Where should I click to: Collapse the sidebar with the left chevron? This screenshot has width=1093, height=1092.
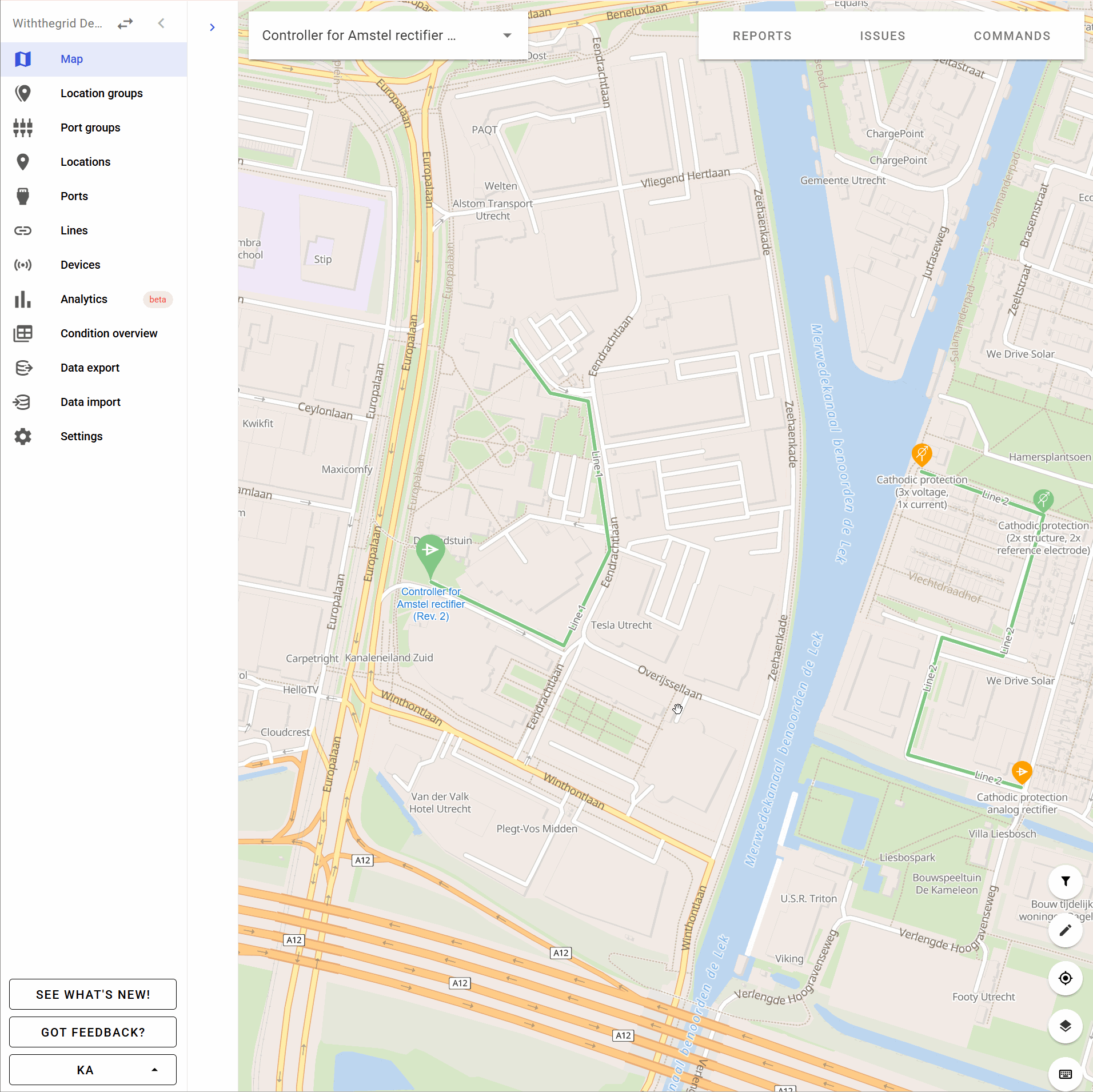[x=161, y=23]
